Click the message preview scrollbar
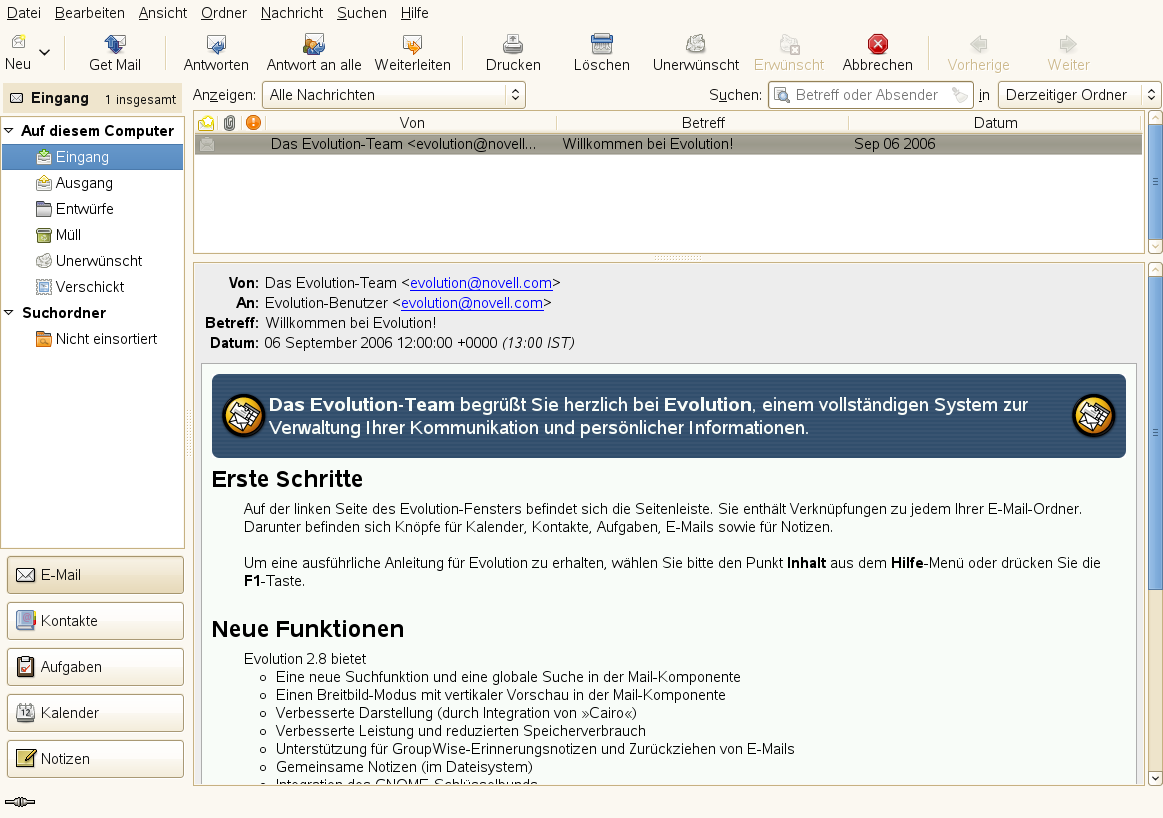 (1155, 433)
